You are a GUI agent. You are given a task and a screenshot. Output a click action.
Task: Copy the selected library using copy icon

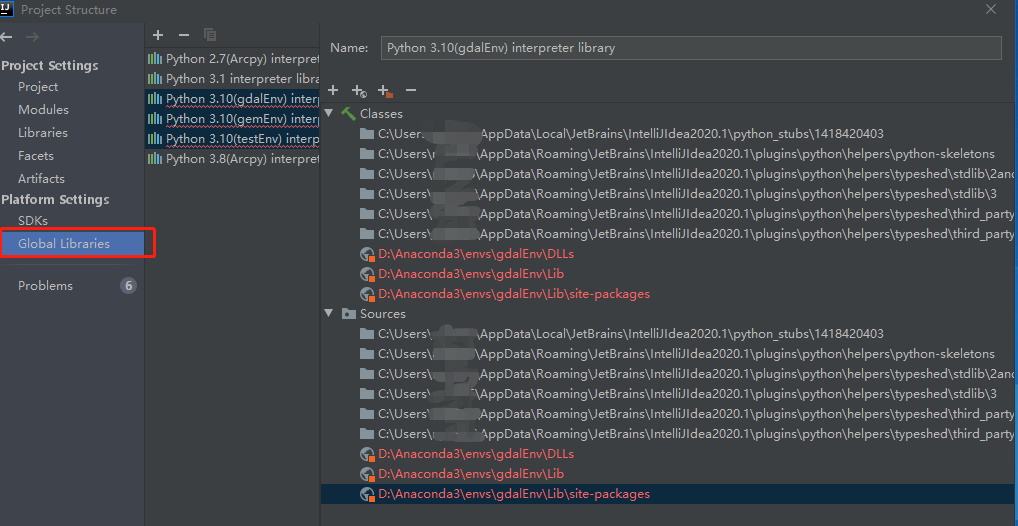[x=210, y=35]
